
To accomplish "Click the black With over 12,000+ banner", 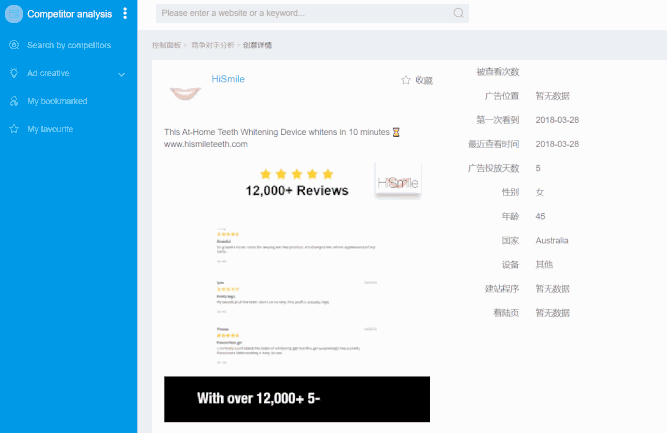I will click(297, 399).
